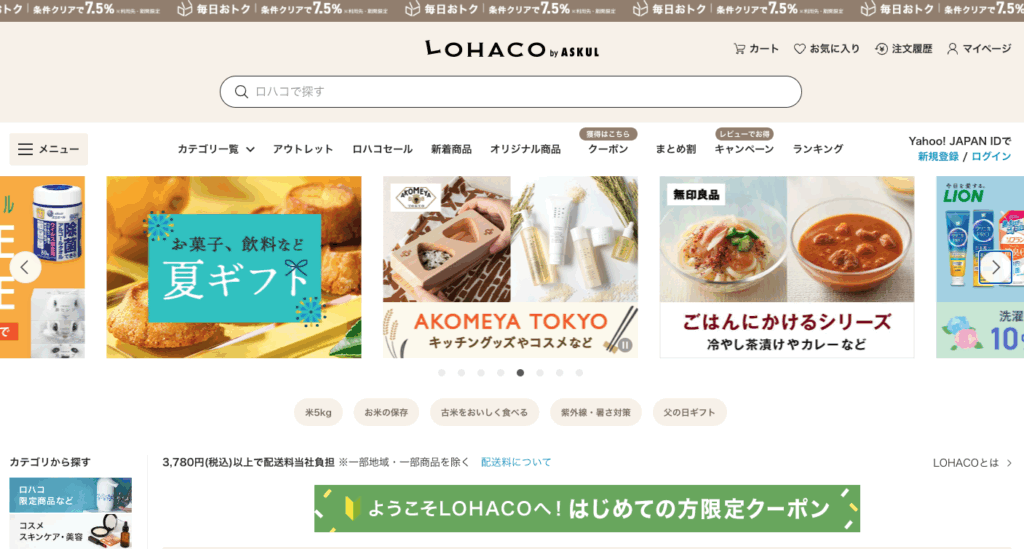Viewport: 1024px width, 549px height.
Task: Open the cart icon
Action: tap(739, 49)
